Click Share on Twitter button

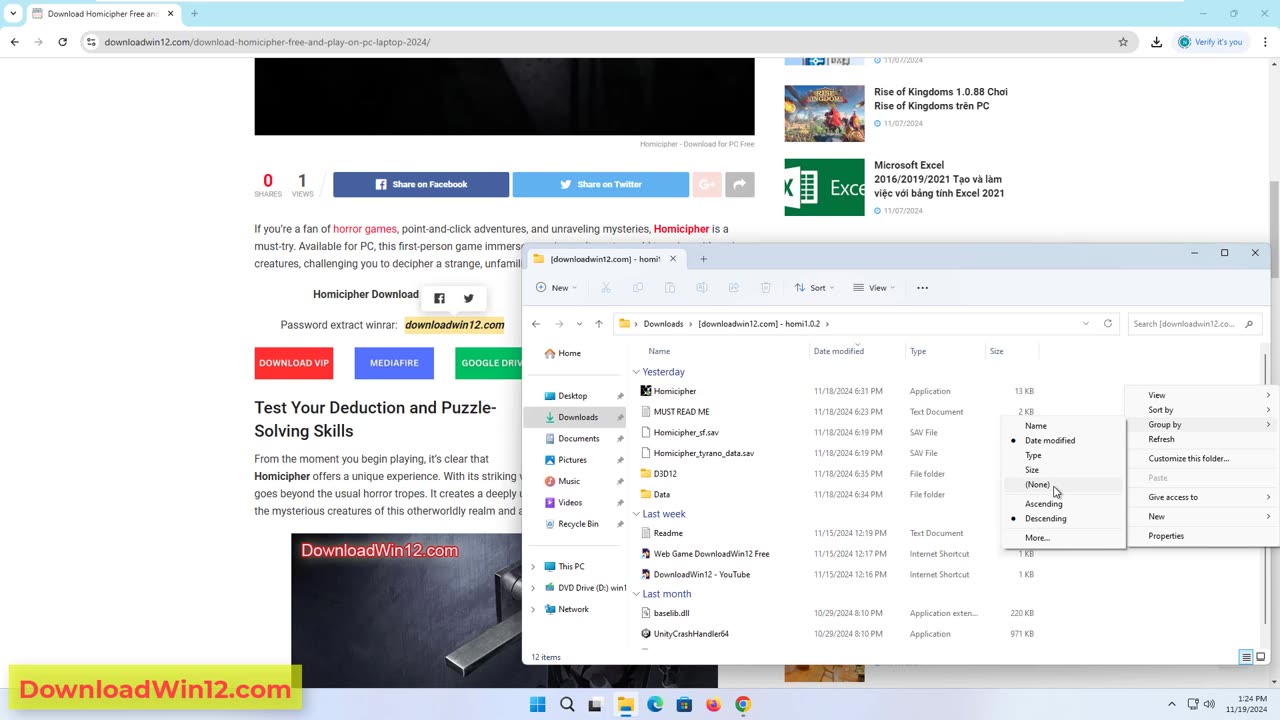coord(601,184)
